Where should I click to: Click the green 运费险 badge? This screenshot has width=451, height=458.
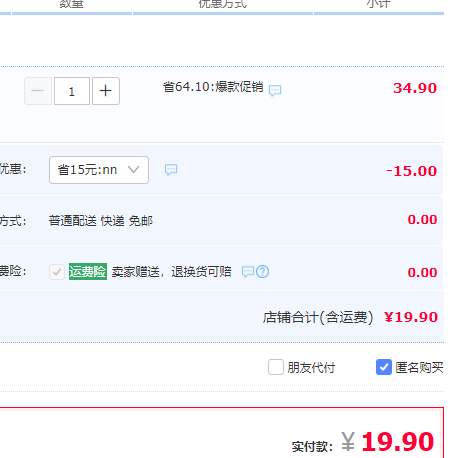coord(88,271)
